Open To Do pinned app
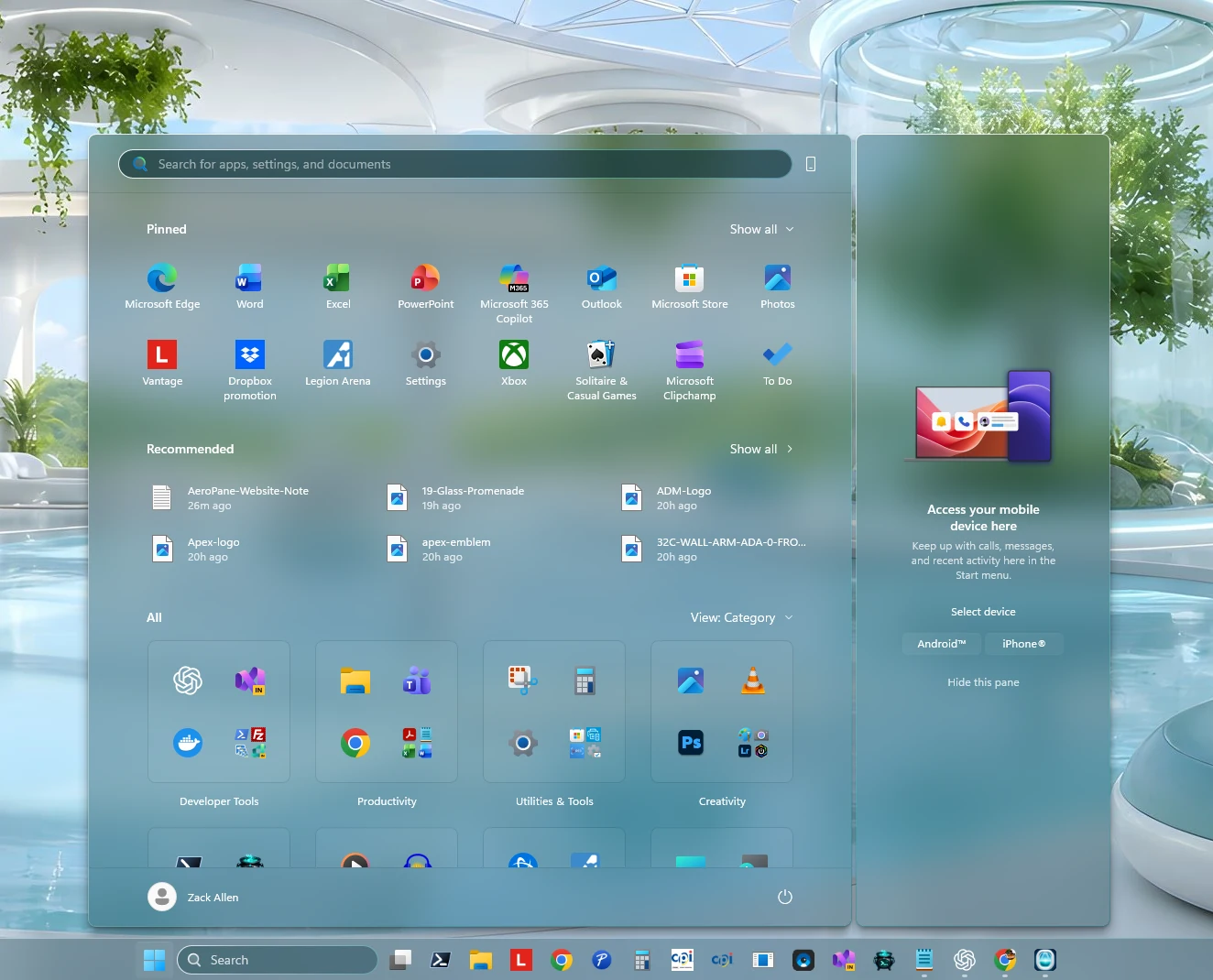This screenshot has width=1213, height=980. 777,364
